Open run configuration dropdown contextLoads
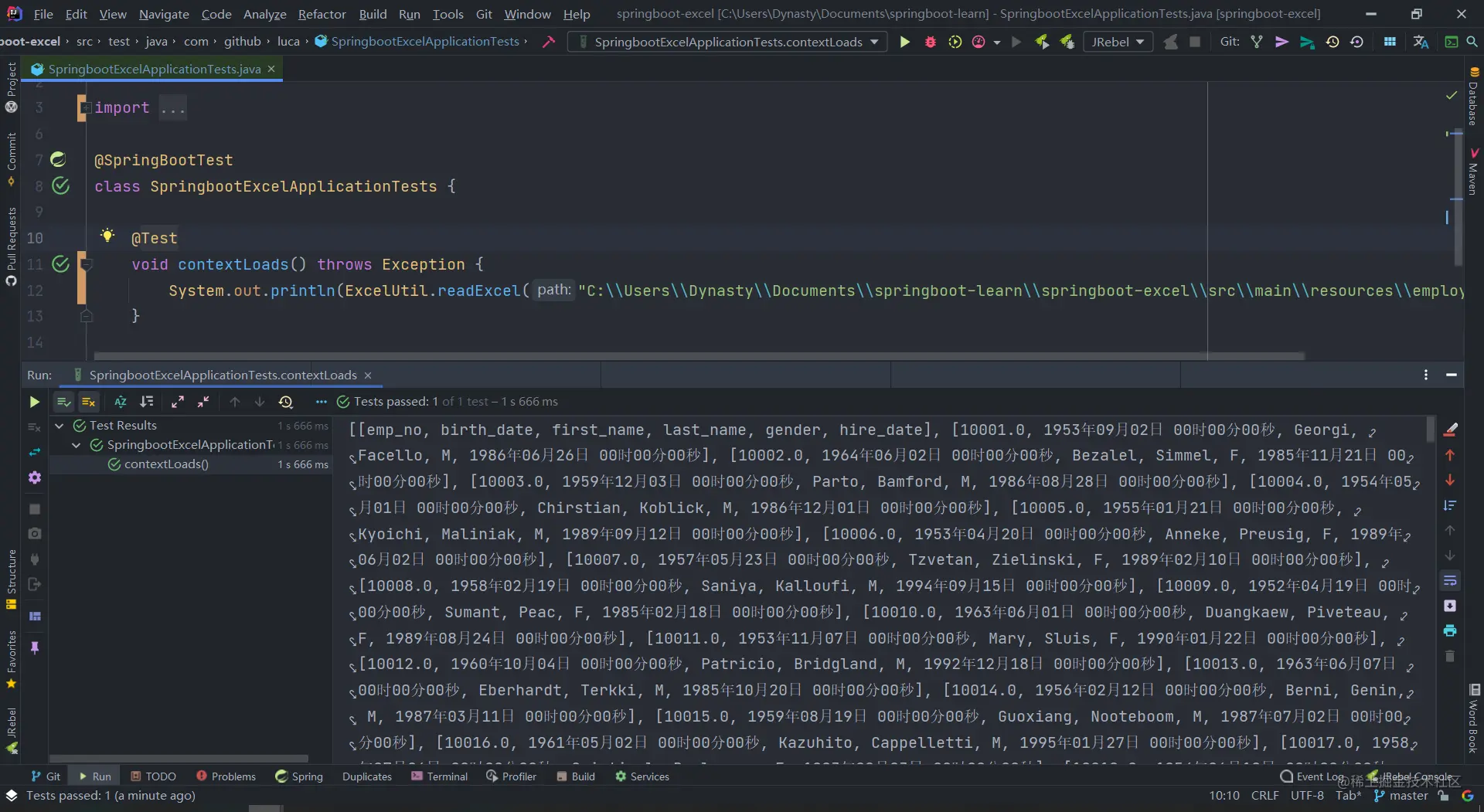This screenshot has height=812, width=1484. [x=727, y=42]
